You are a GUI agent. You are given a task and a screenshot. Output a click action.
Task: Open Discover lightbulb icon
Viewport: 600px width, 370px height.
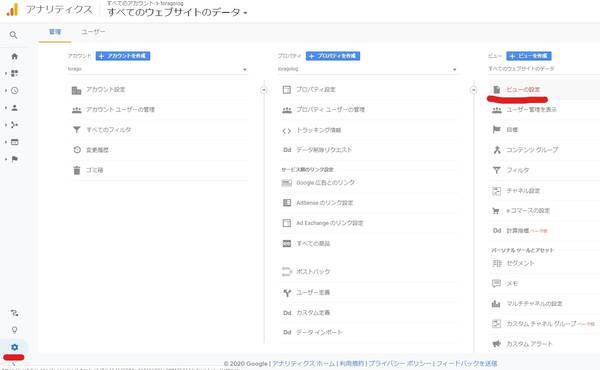click(x=15, y=330)
